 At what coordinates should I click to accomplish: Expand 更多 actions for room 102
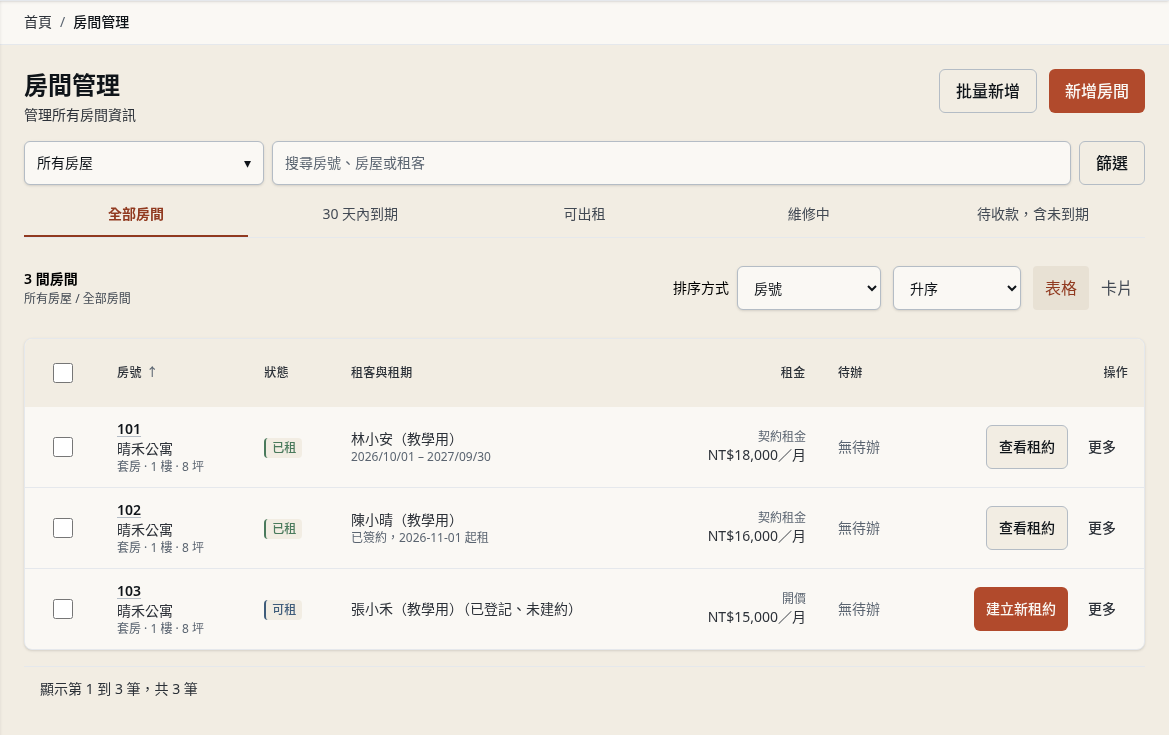[x=1102, y=529]
